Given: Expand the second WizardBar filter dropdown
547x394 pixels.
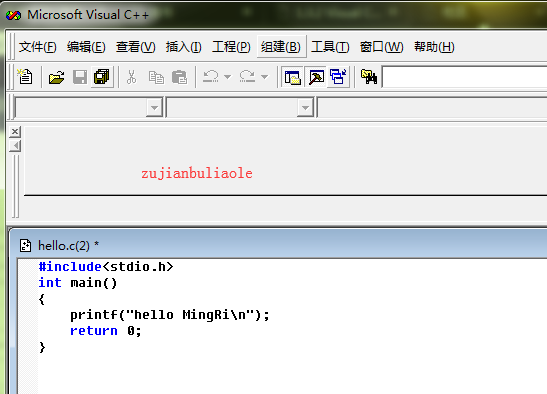Looking at the screenshot, I should pyautogui.click(x=305, y=108).
